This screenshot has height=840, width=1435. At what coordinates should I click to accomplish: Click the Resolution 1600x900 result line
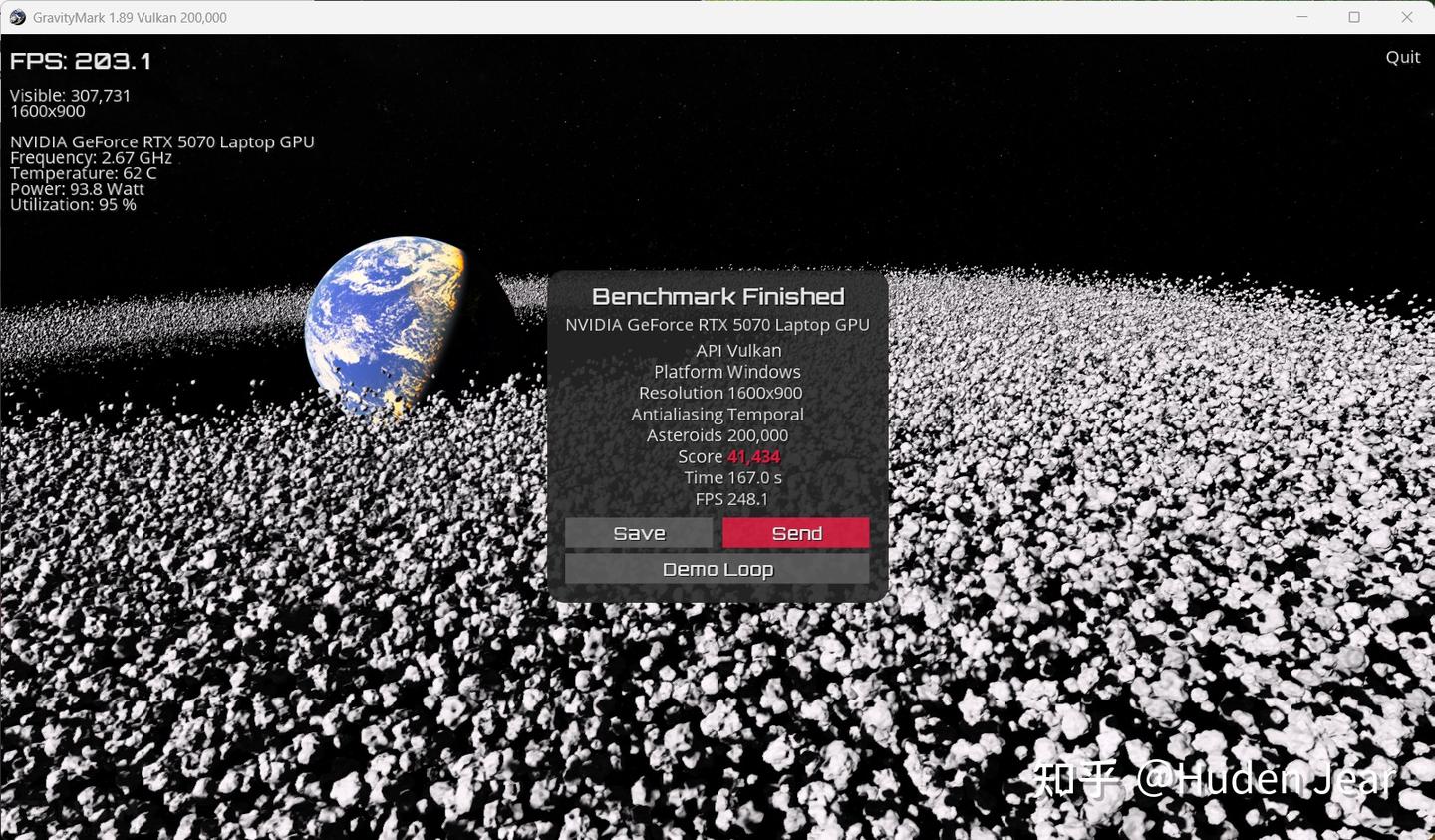720,393
